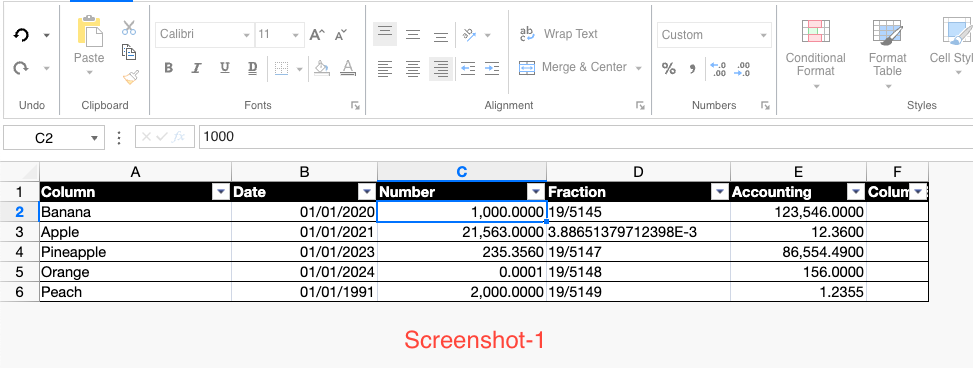This screenshot has width=973, height=368.
Task: Click the formula bar showing 1000
Action: pos(586,137)
